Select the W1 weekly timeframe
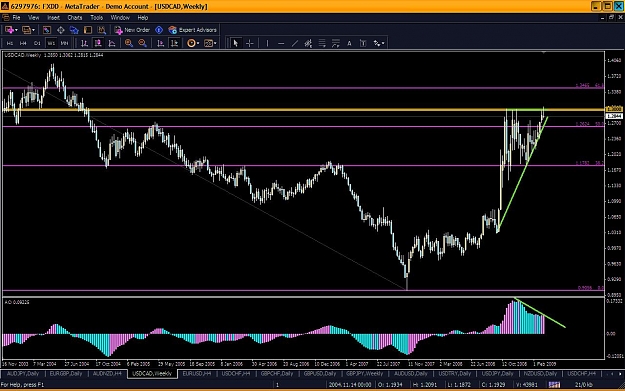Viewport: 625px width, 391px height. (51, 43)
